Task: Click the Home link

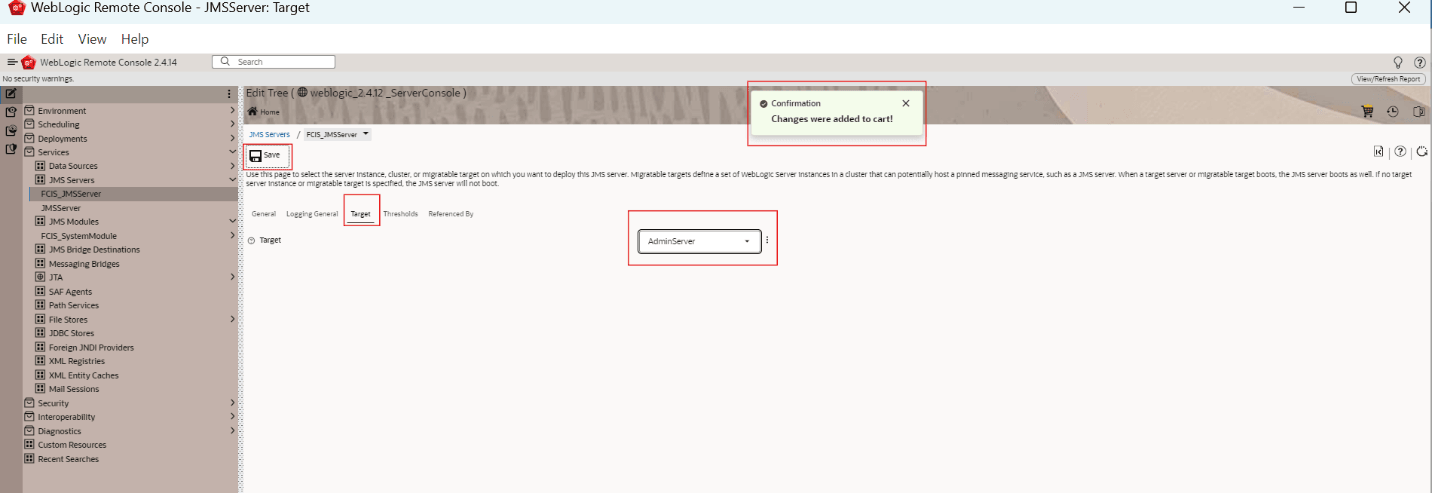Action: click(270, 112)
